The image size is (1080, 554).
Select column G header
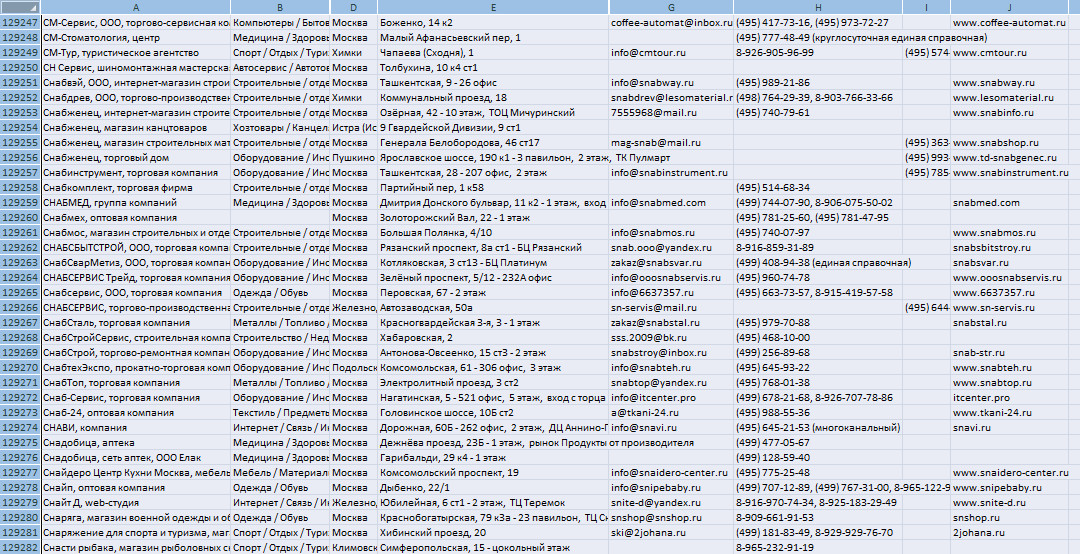click(x=672, y=7)
